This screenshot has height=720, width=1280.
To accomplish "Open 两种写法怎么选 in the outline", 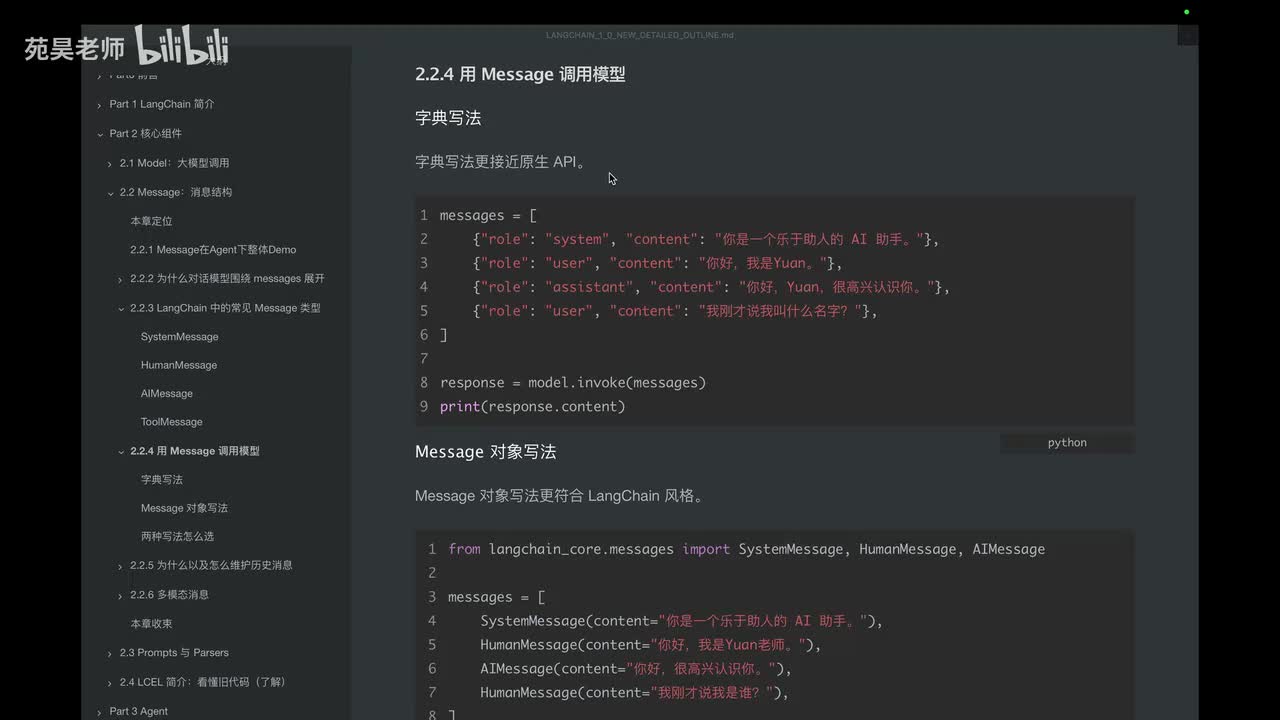I will coord(178,536).
